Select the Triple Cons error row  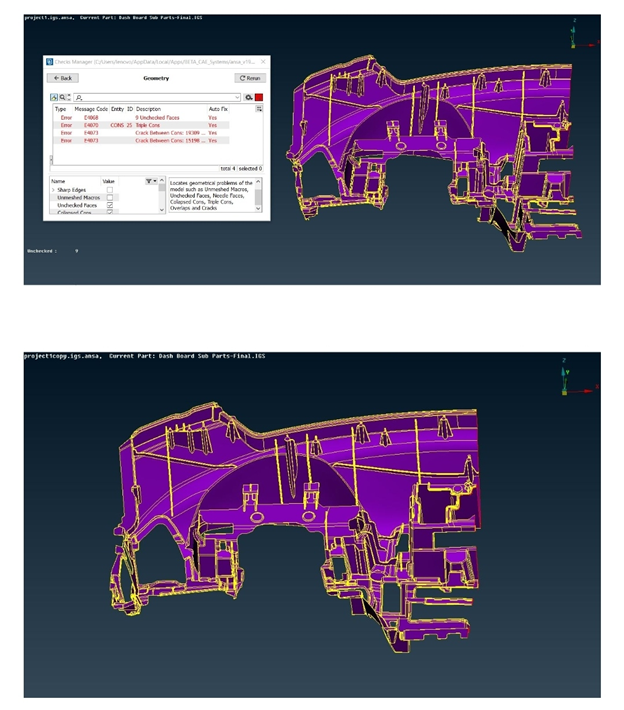coord(150,125)
